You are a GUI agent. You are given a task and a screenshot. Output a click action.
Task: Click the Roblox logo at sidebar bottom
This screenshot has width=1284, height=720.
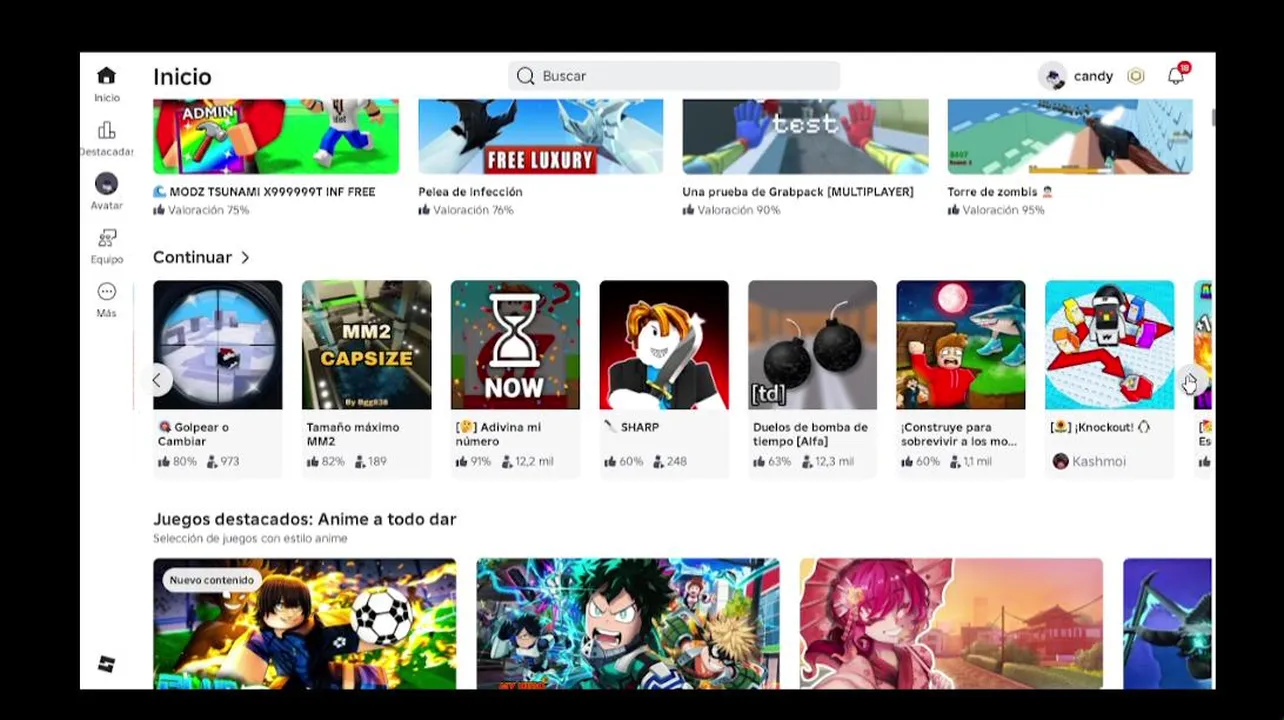106,664
